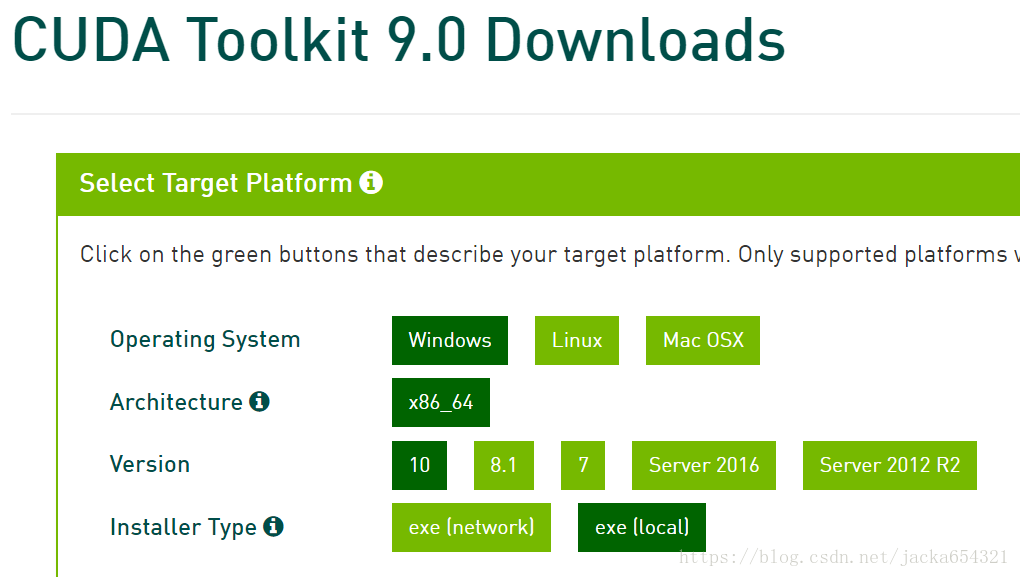This screenshot has height=577, width=1020.
Task: Select Server 2012 R2 version
Action: [x=890, y=465]
